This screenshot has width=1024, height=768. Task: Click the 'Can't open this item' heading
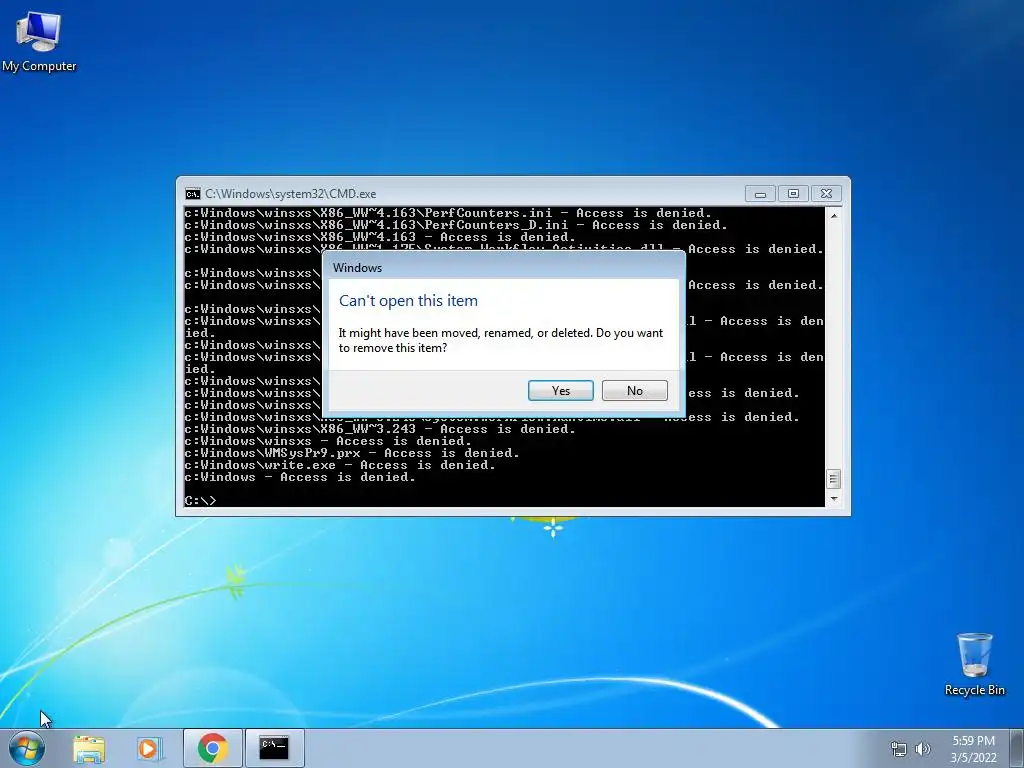click(x=408, y=301)
